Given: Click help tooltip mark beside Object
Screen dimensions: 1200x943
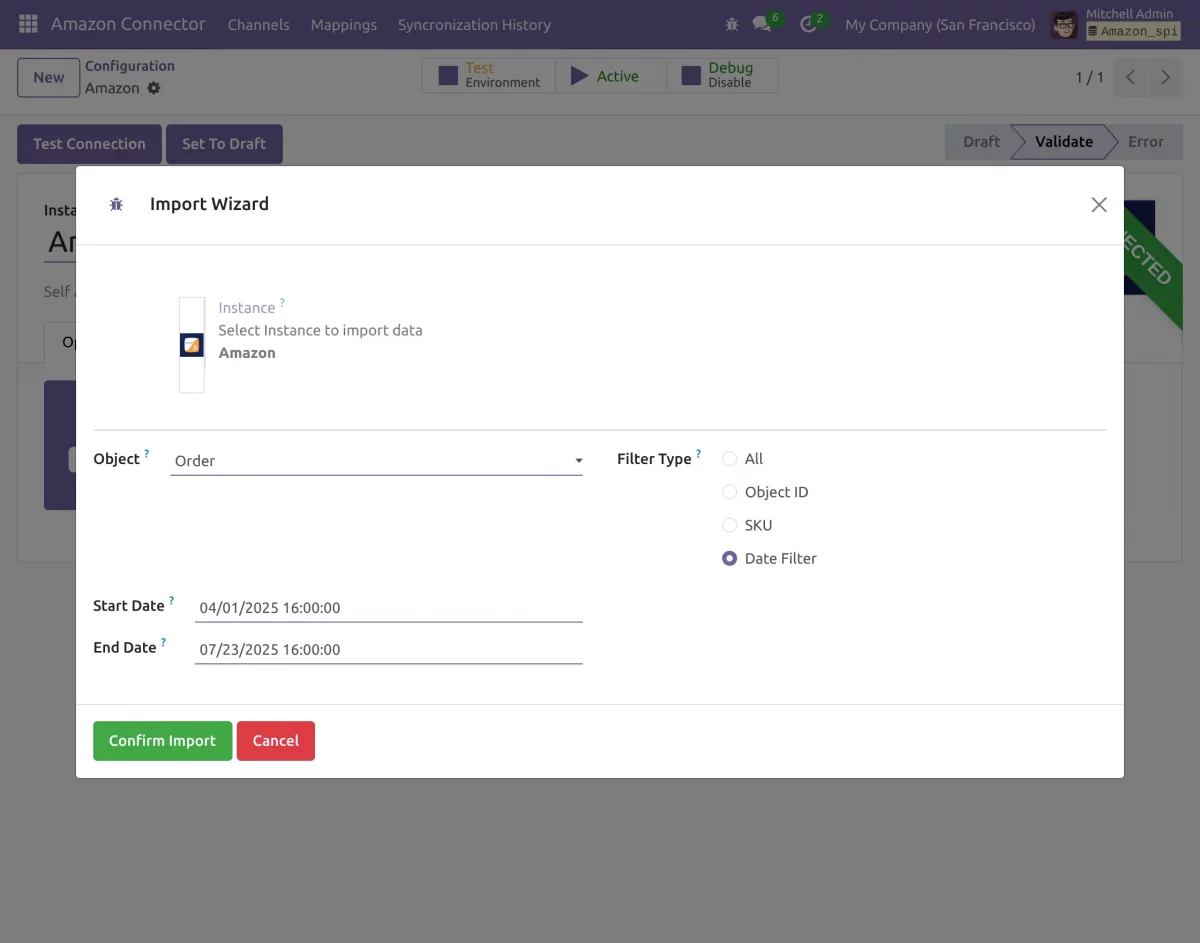Looking at the screenshot, I should [x=147, y=453].
